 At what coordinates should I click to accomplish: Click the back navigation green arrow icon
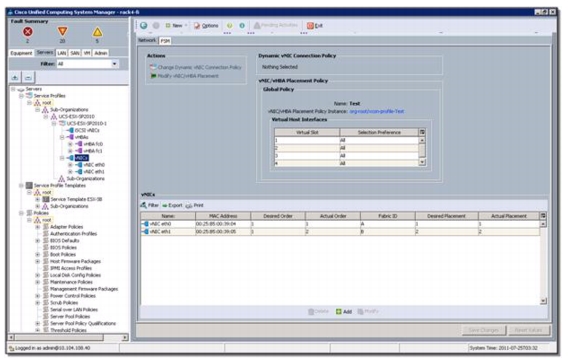(144, 25)
